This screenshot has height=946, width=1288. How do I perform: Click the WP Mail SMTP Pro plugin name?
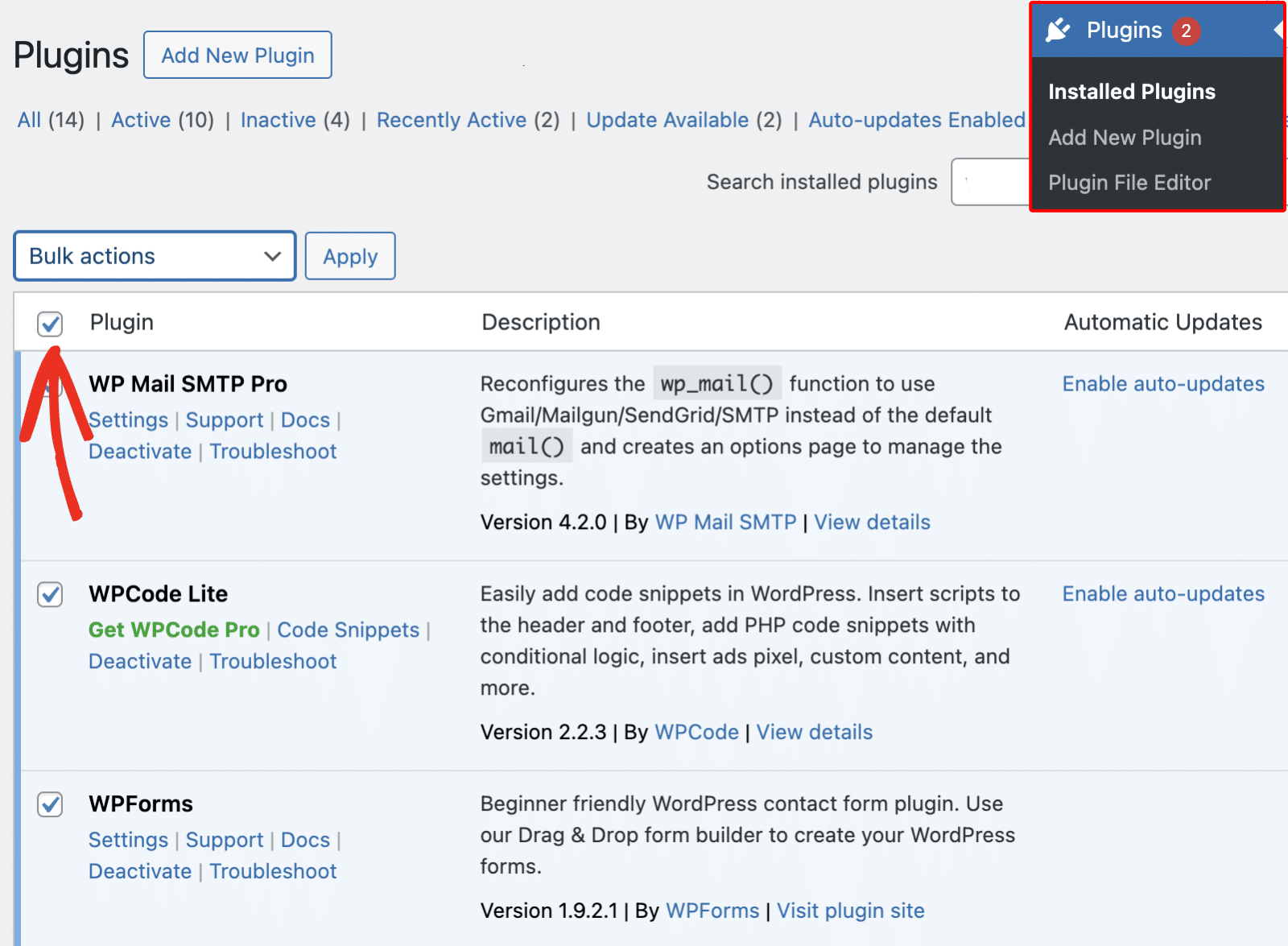click(x=188, y=384)
